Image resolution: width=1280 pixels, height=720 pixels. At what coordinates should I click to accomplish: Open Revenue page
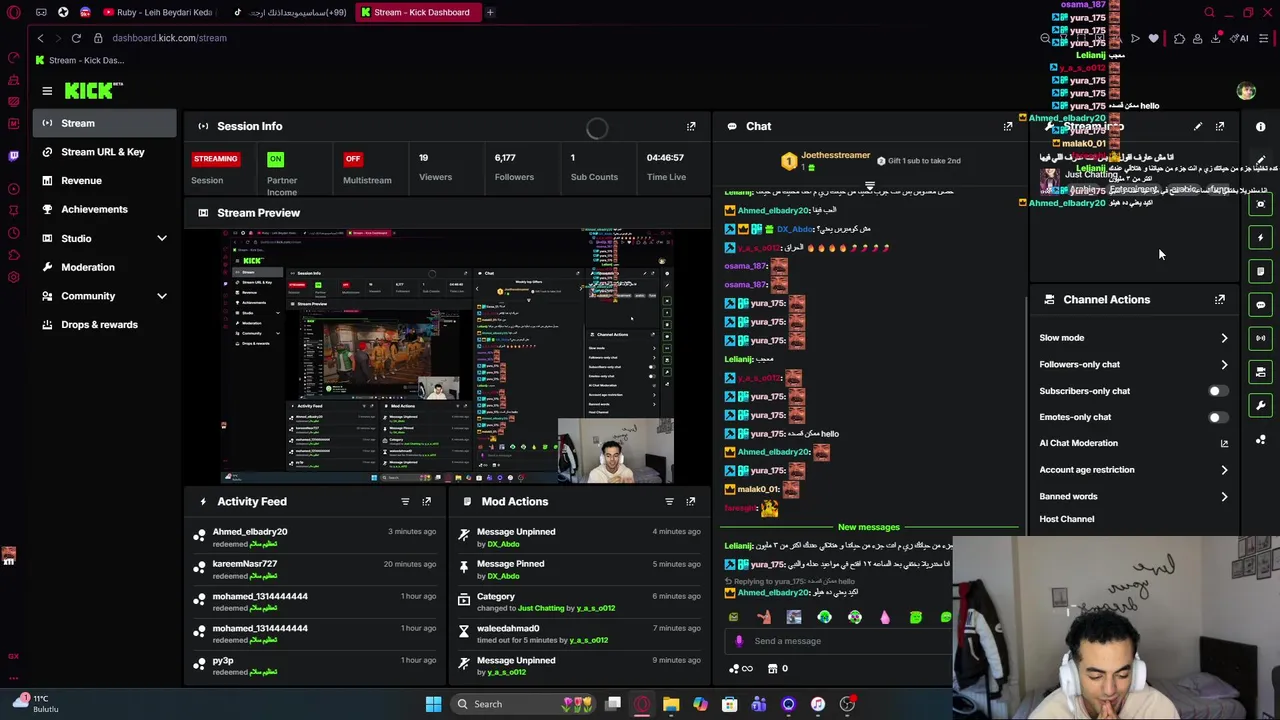(105, 181)
